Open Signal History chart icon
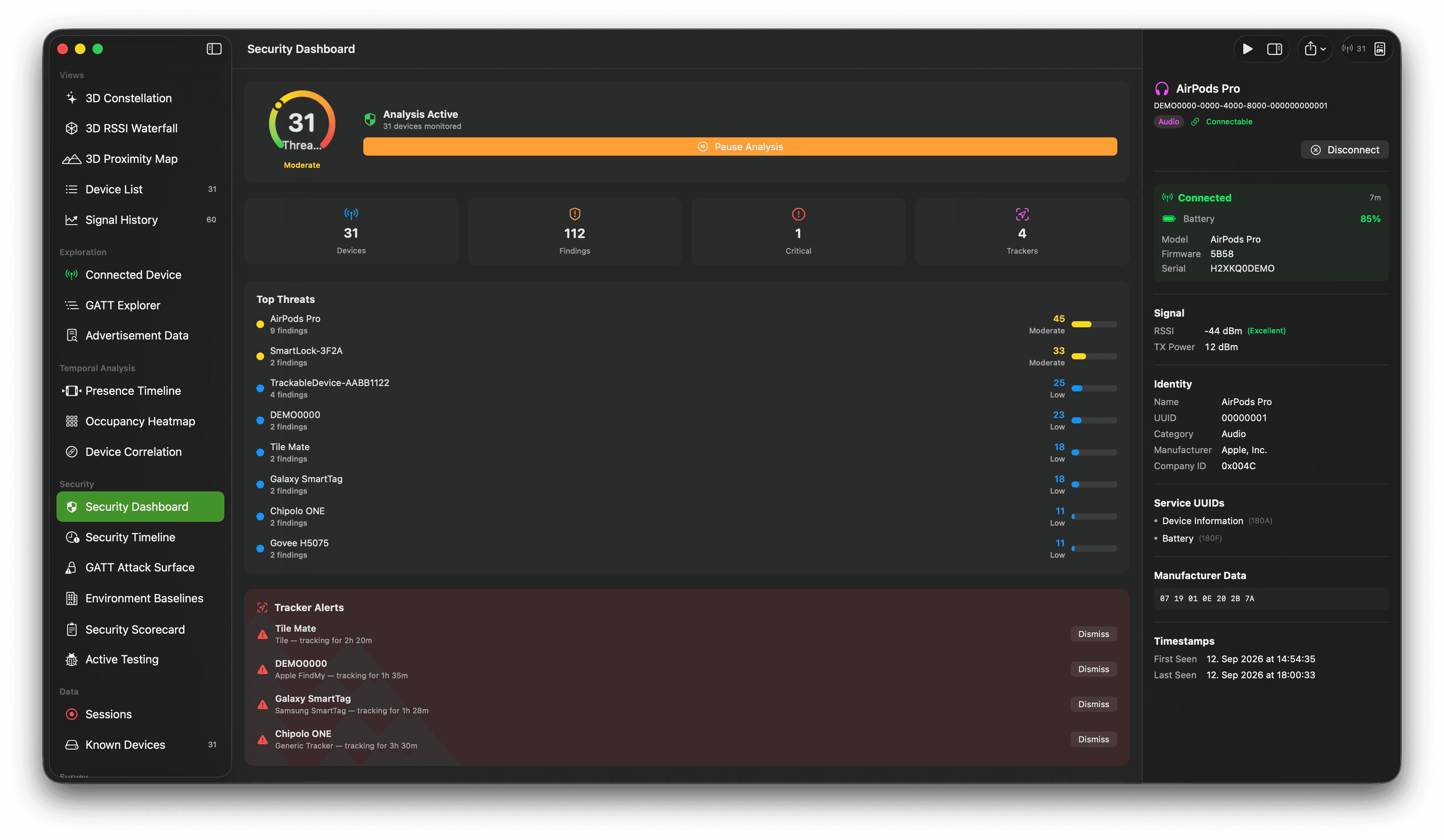 click(72, 220)
